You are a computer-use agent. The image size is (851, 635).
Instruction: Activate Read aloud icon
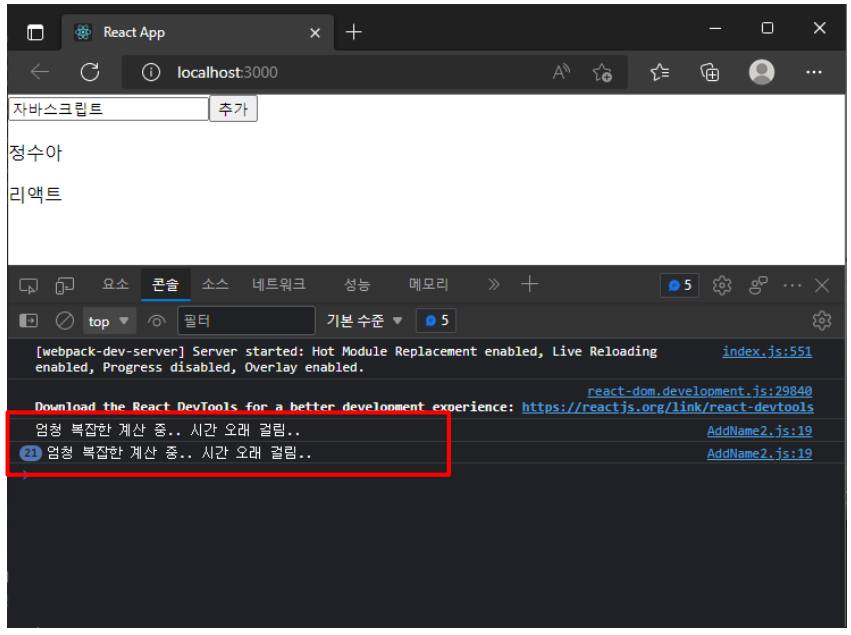click(561, 72)
